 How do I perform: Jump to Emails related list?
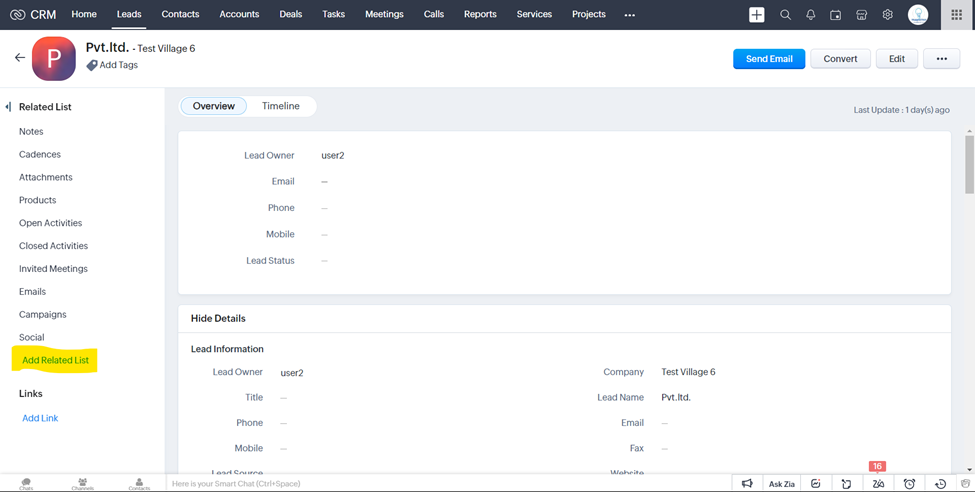click(x=32, y=292)
